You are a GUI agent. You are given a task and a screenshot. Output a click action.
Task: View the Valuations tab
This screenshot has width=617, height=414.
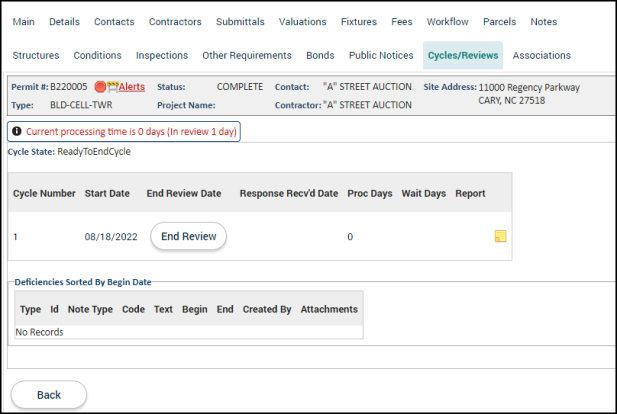(303, 22)
